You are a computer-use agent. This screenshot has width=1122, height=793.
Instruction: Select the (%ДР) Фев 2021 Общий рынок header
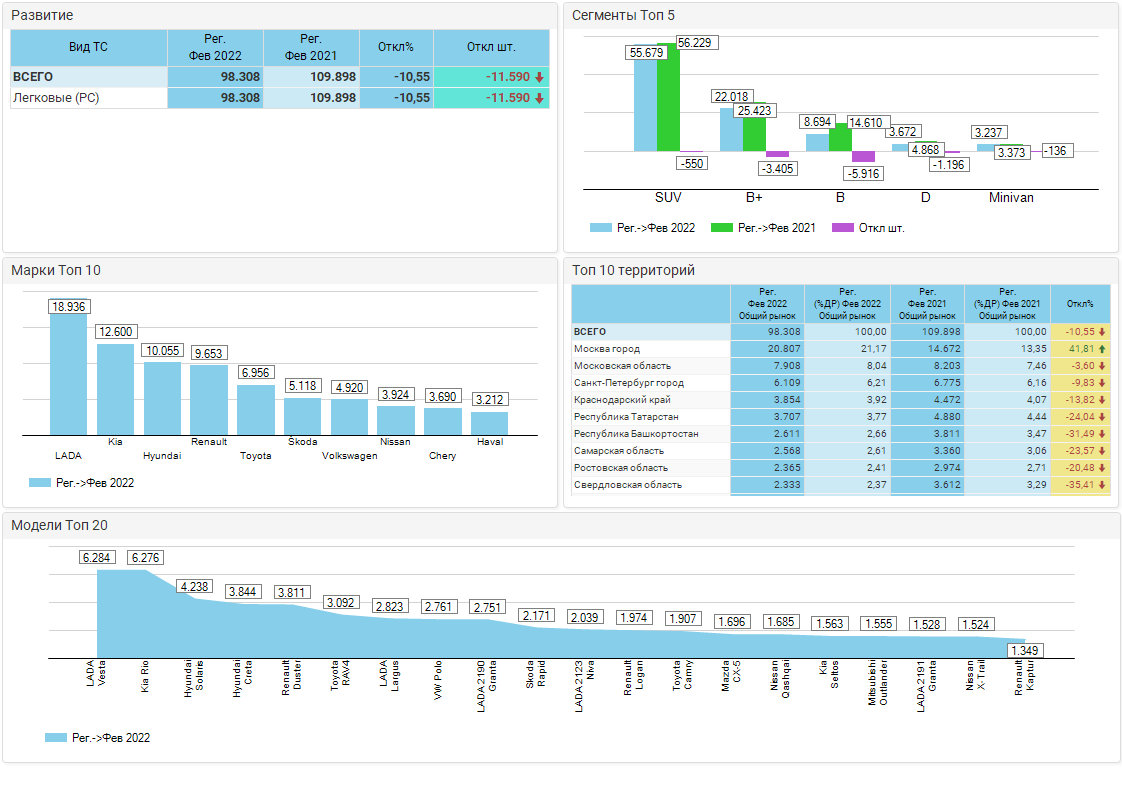point(1008,303)
